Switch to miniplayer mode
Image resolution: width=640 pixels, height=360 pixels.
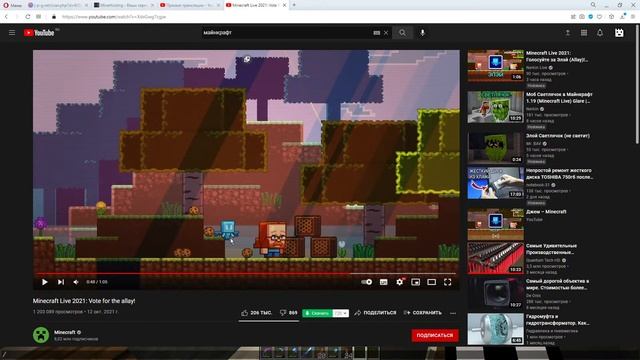coord(416,282)
